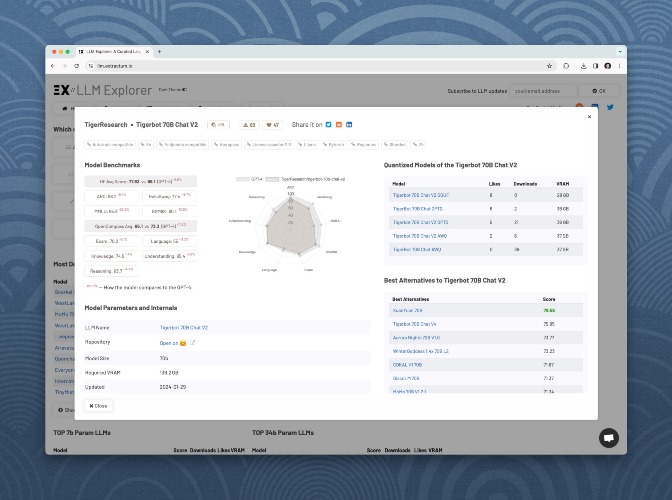
Task: Share the model on Twitter
Action: click(328, 125)
